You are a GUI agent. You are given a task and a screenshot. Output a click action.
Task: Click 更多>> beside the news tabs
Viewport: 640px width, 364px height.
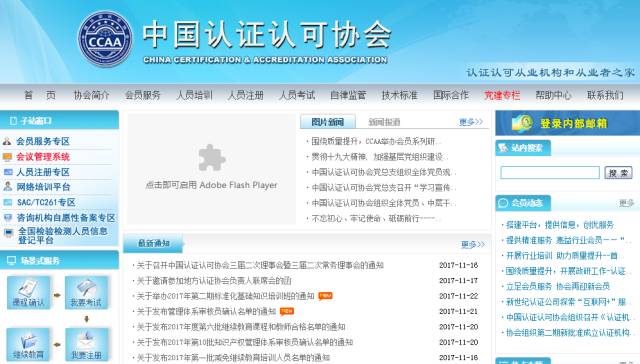tap(471, 122)
